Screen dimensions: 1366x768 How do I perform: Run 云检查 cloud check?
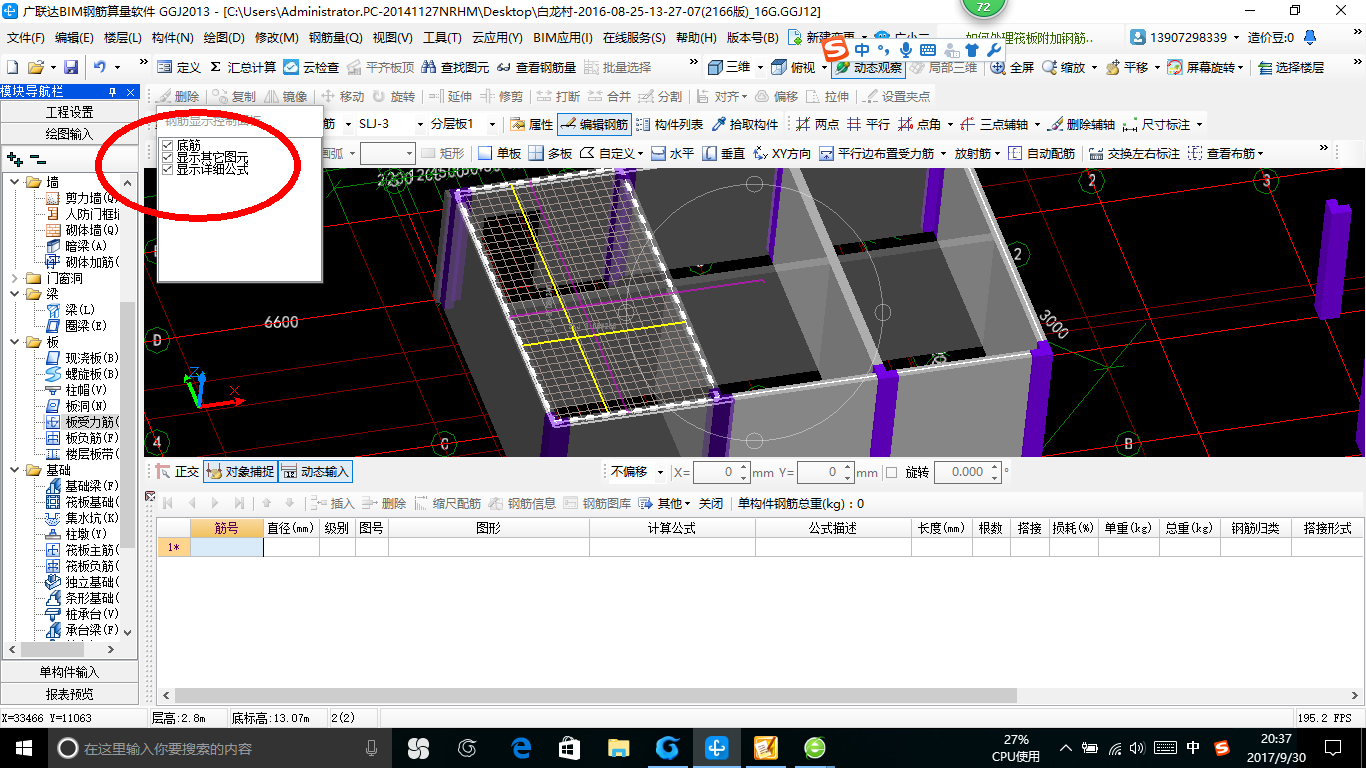(x=311, y=67)
